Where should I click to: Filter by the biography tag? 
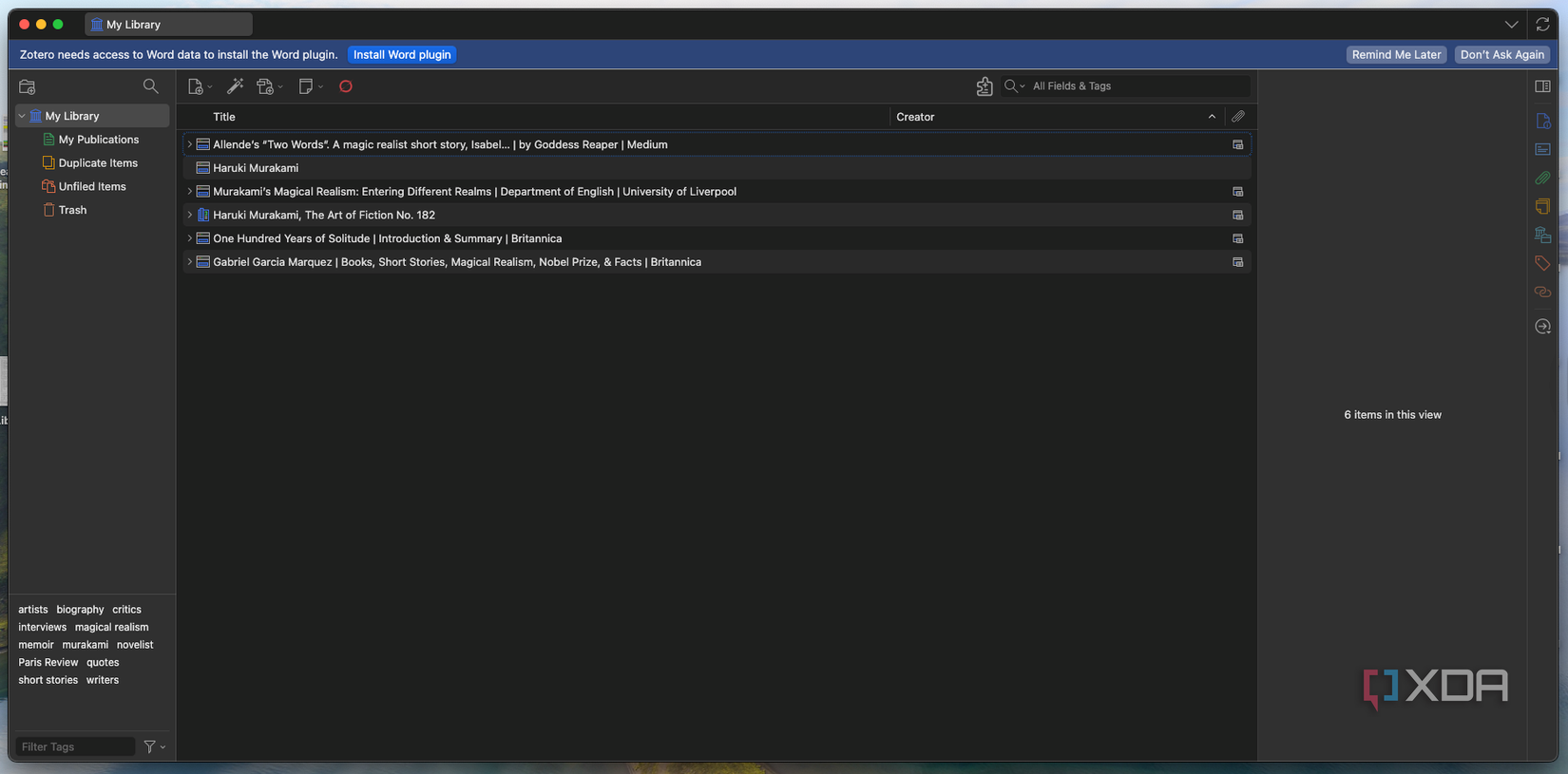80,610
